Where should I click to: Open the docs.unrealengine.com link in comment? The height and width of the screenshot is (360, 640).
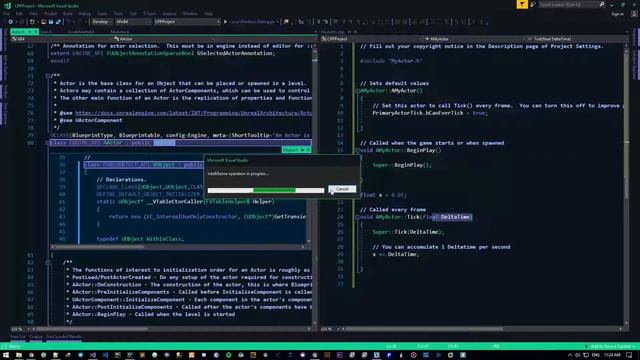point(193,113)
